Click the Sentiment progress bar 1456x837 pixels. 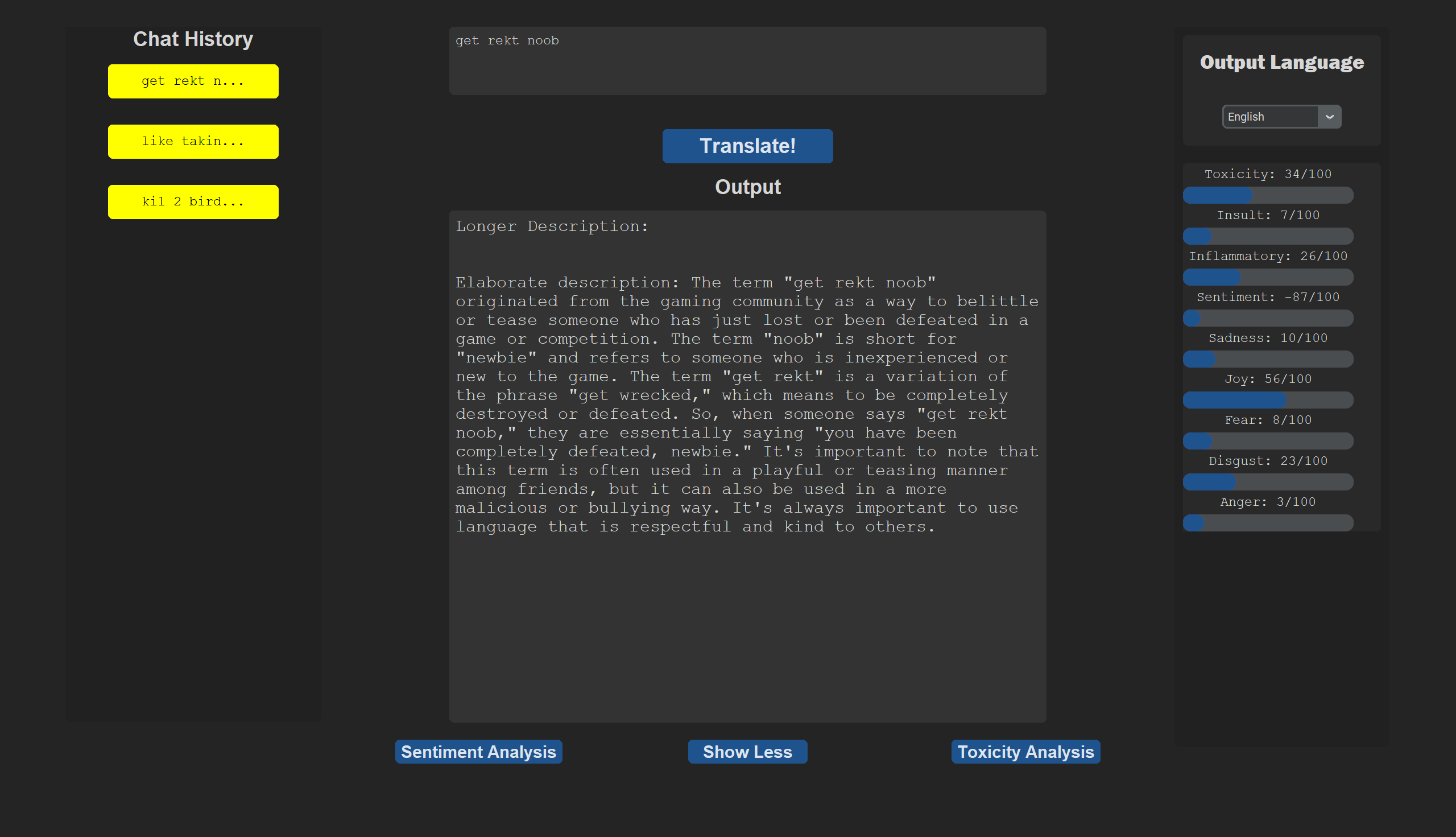[1268, 318]
